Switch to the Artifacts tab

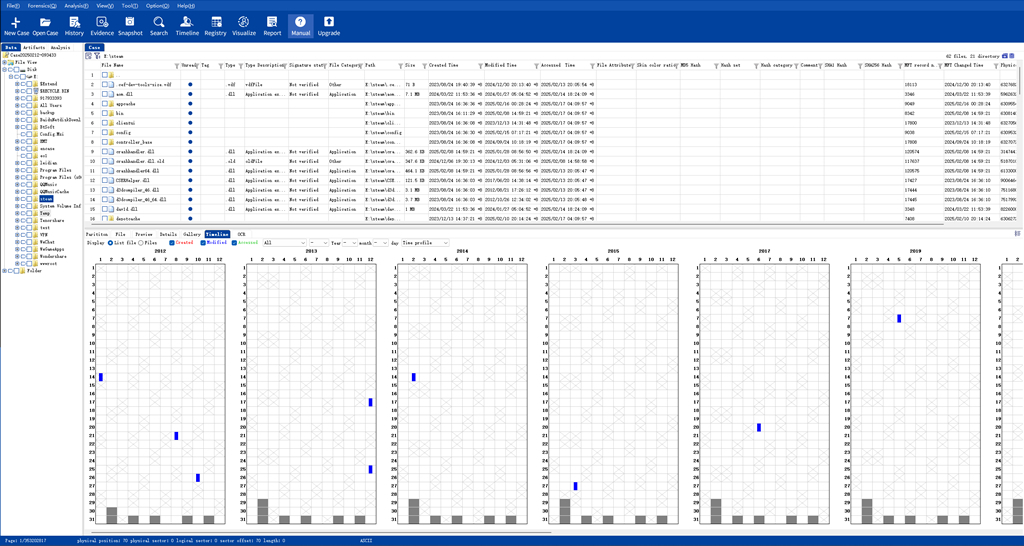34,48
